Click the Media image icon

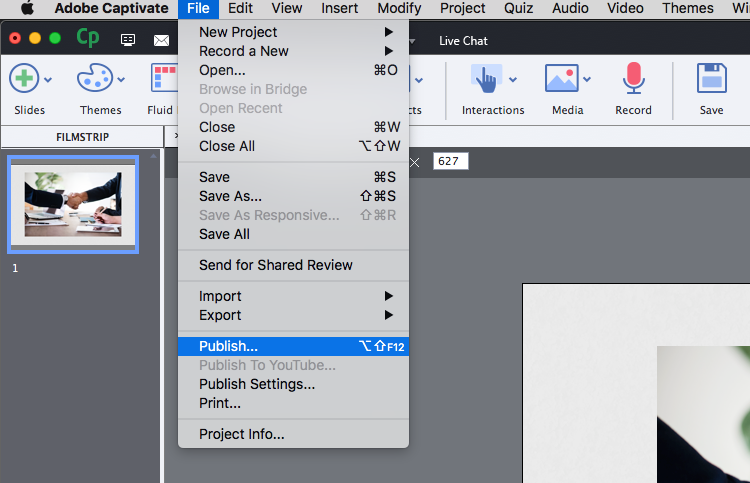(x=562, y=78)
